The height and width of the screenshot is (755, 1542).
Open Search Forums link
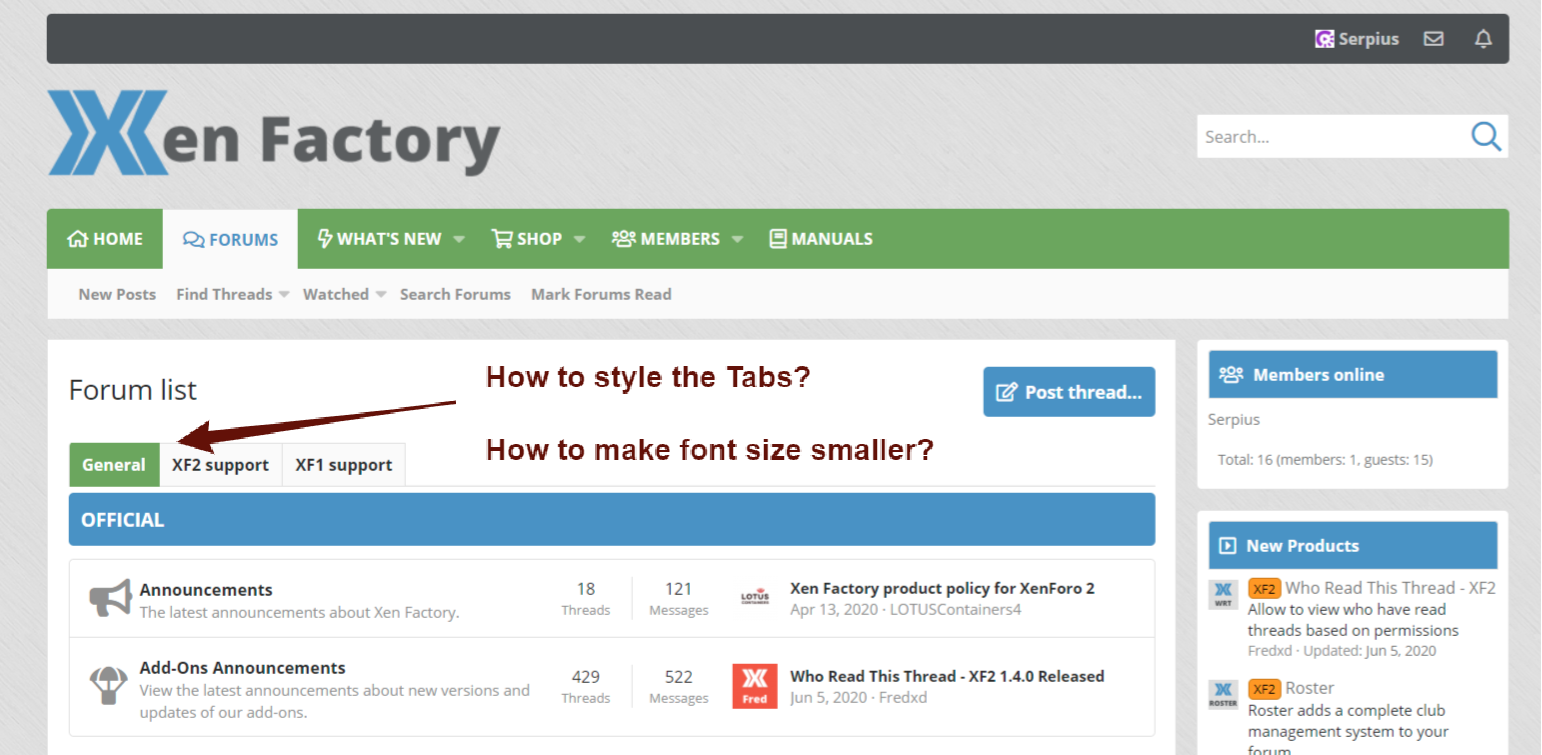click(455, 294)
